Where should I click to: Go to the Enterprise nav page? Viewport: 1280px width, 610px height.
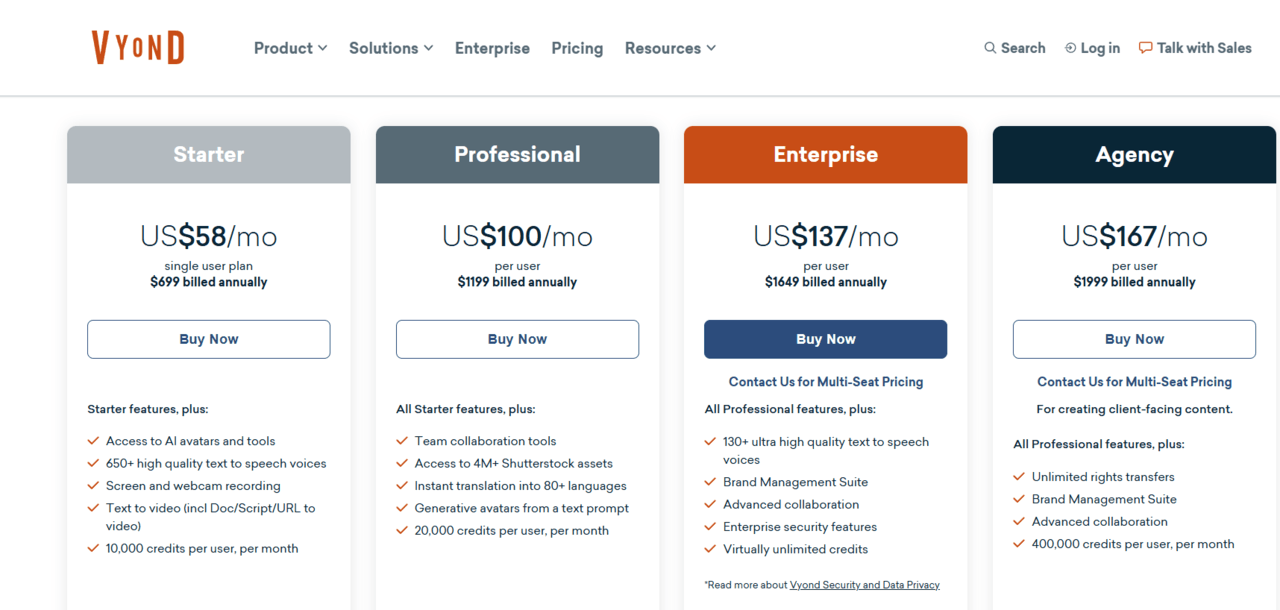[492, 48]
